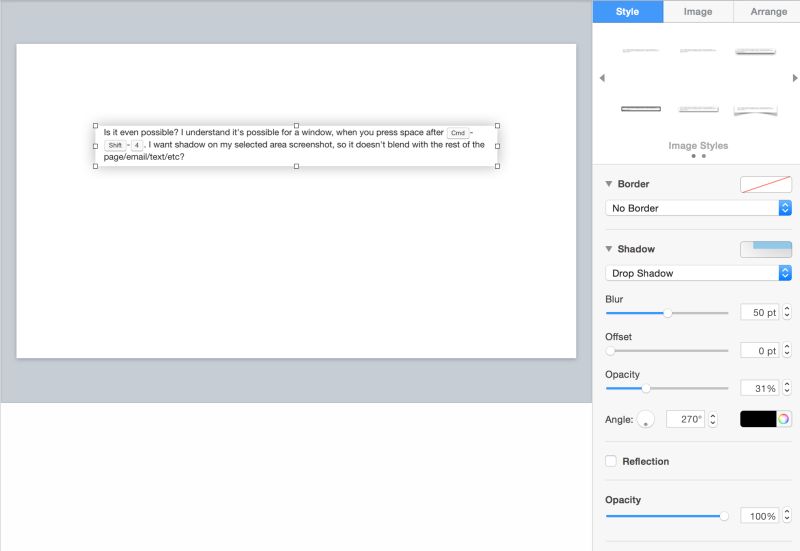Collapse the Shadow section triangle
This screenshot has height=551, width=800.
pyautogui.click(x=609, y=249)
